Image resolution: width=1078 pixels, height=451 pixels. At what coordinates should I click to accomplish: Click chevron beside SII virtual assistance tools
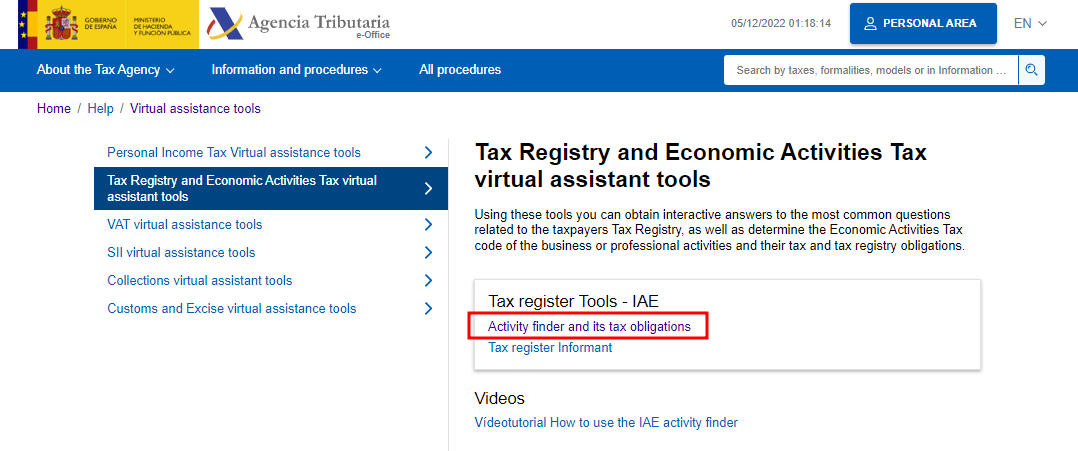click(428, 253)
